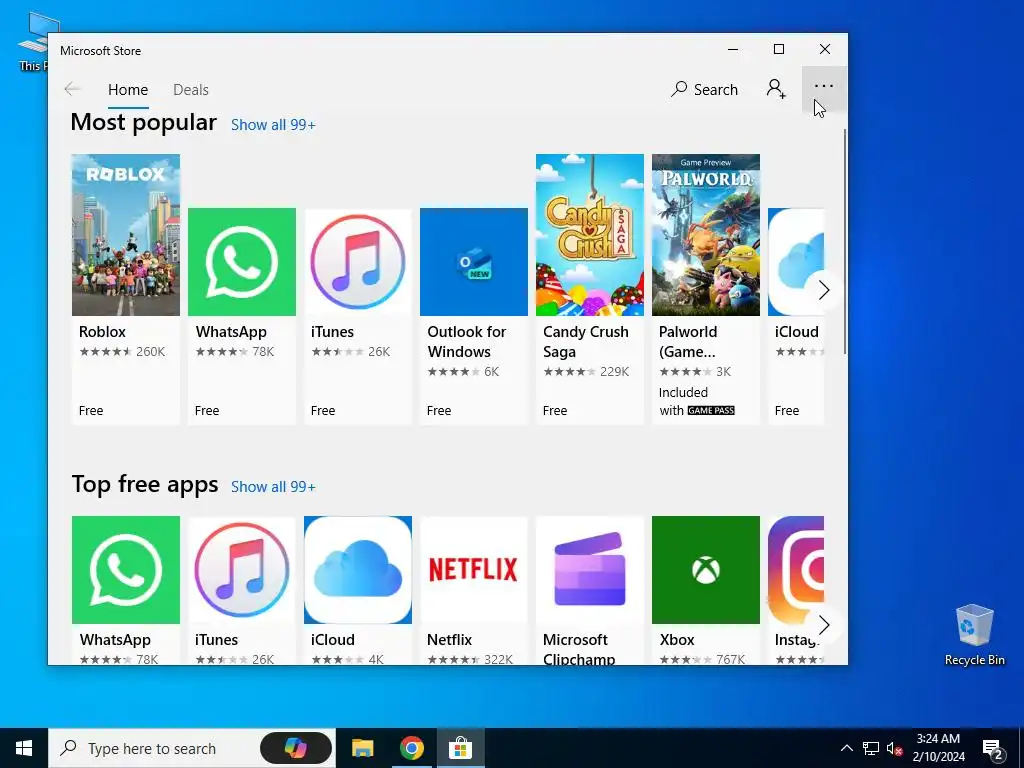Show next apps in Top free apps row
The height and width of the screenshot is (768, 1024).
(x=824, y=625)
